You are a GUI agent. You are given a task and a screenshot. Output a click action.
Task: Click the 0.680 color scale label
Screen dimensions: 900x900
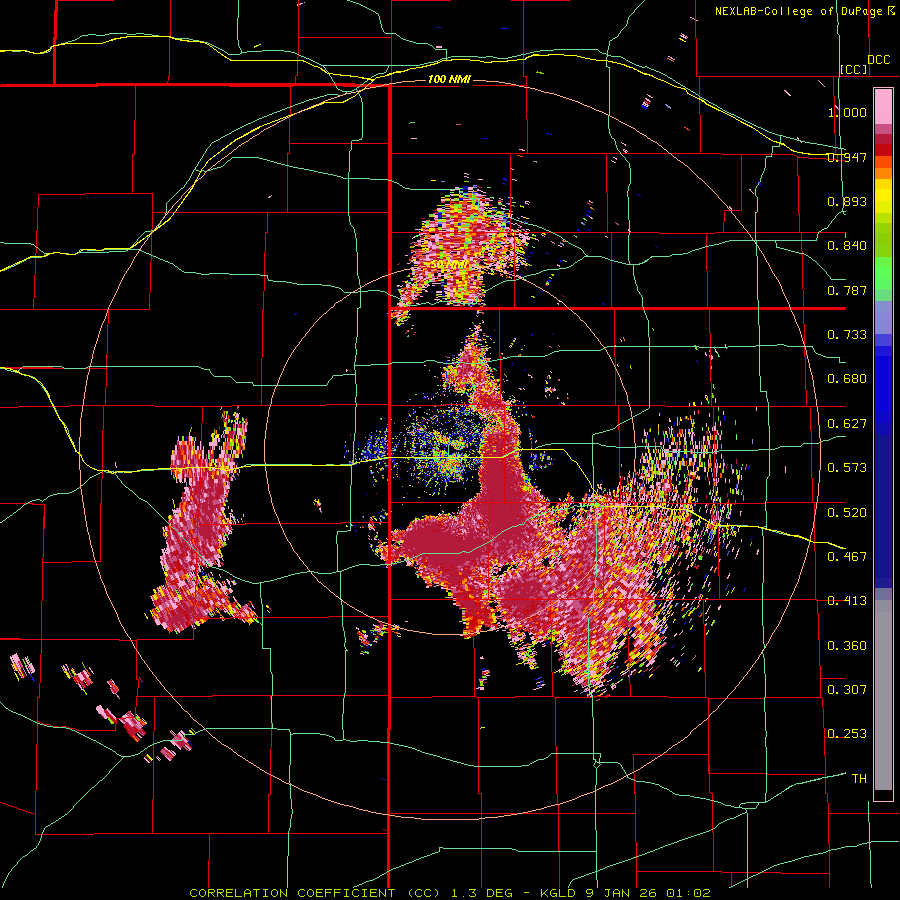tap(847, 379)
